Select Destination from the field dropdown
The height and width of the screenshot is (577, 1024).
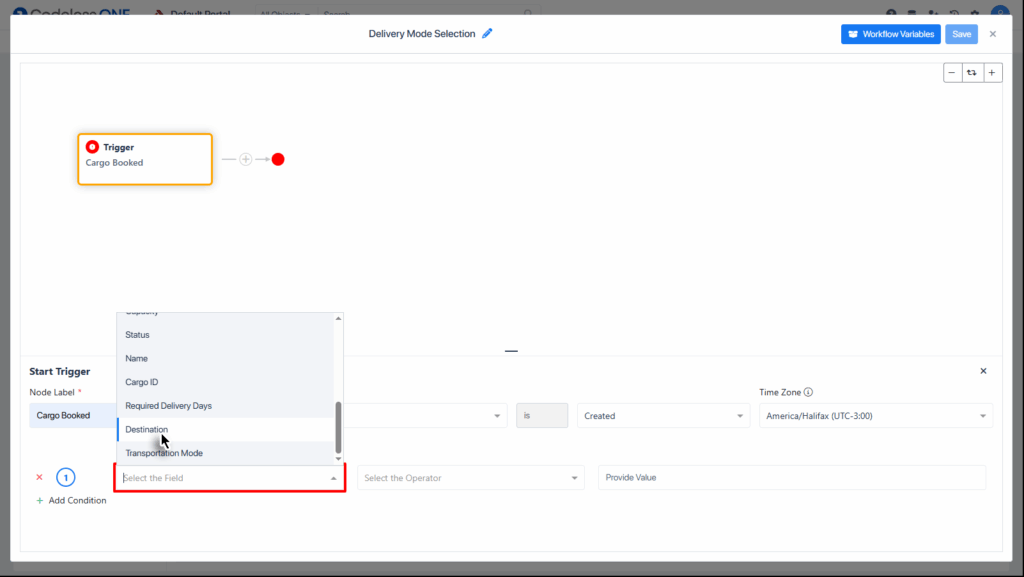coord(147,428)
